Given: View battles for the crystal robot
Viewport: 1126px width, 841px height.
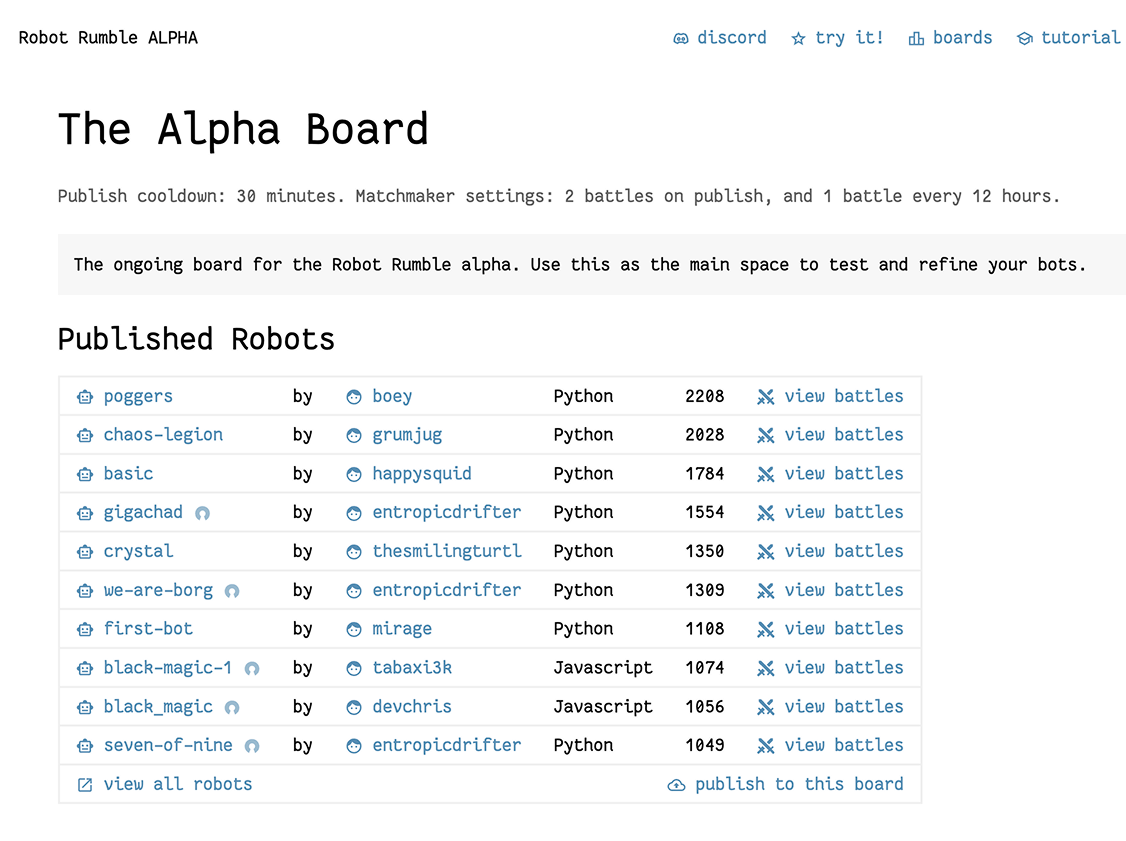Looking at the screenshot, I should 843,551.
